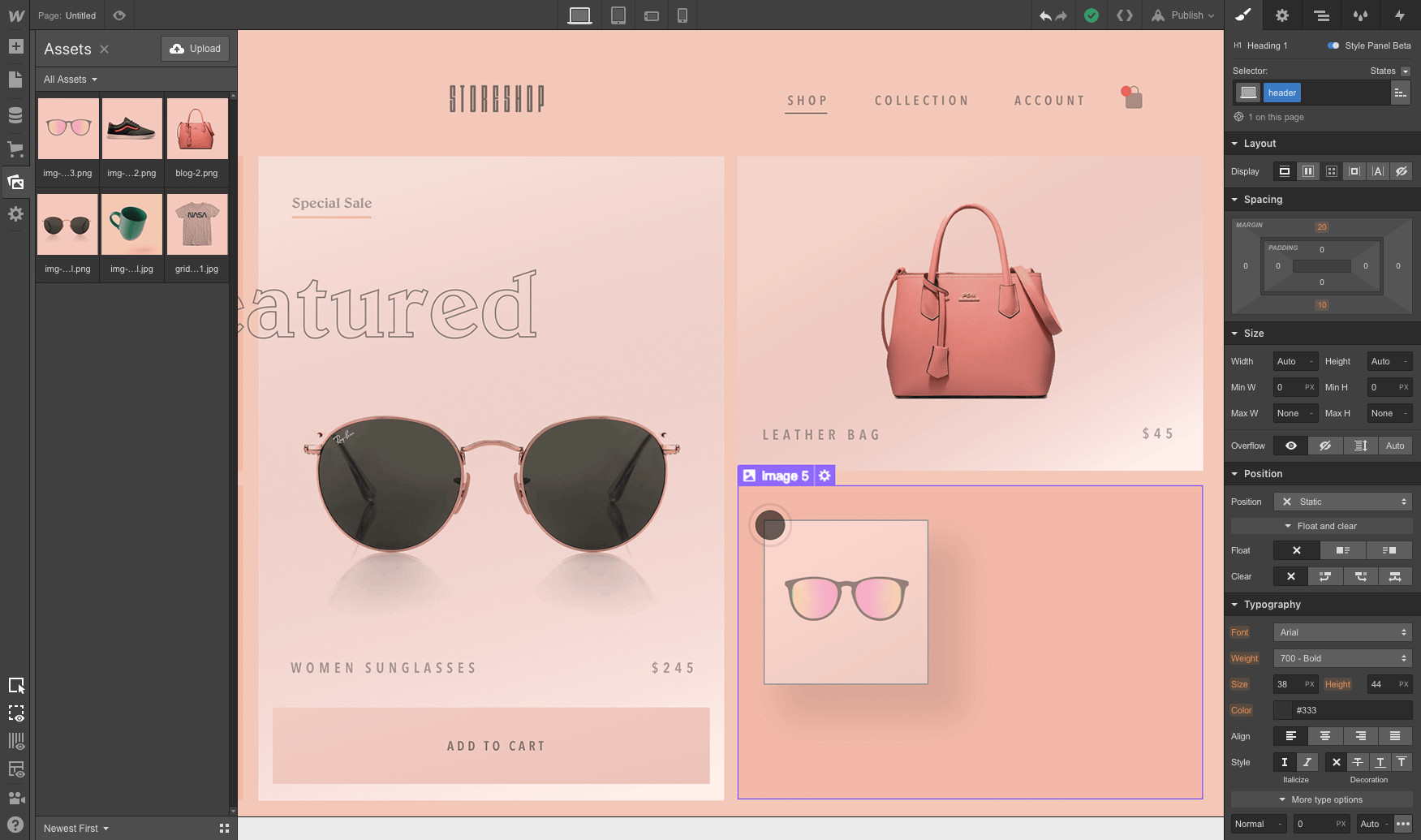Select the SHOP nav item

807,100
